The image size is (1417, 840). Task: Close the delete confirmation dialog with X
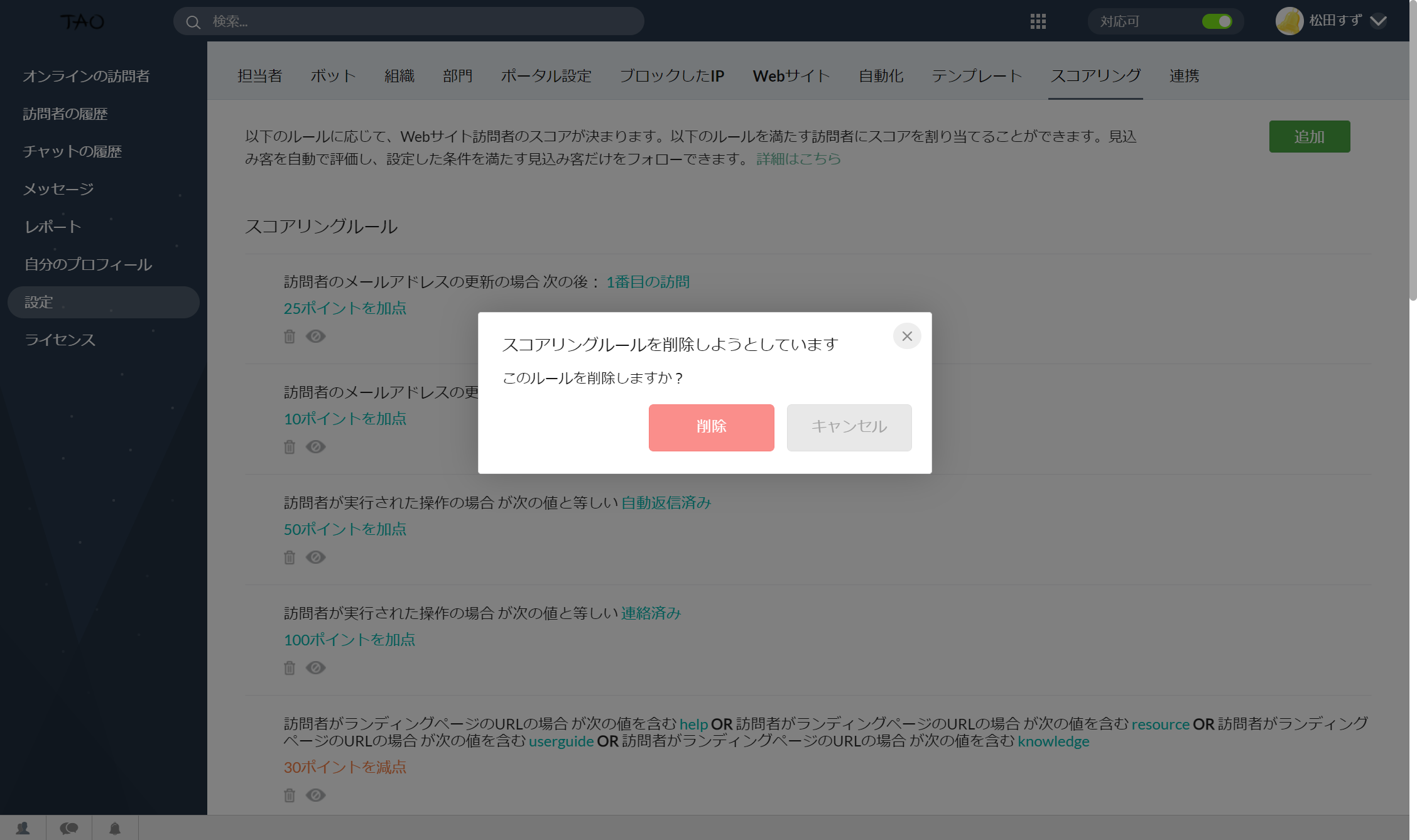click(907, 337)
